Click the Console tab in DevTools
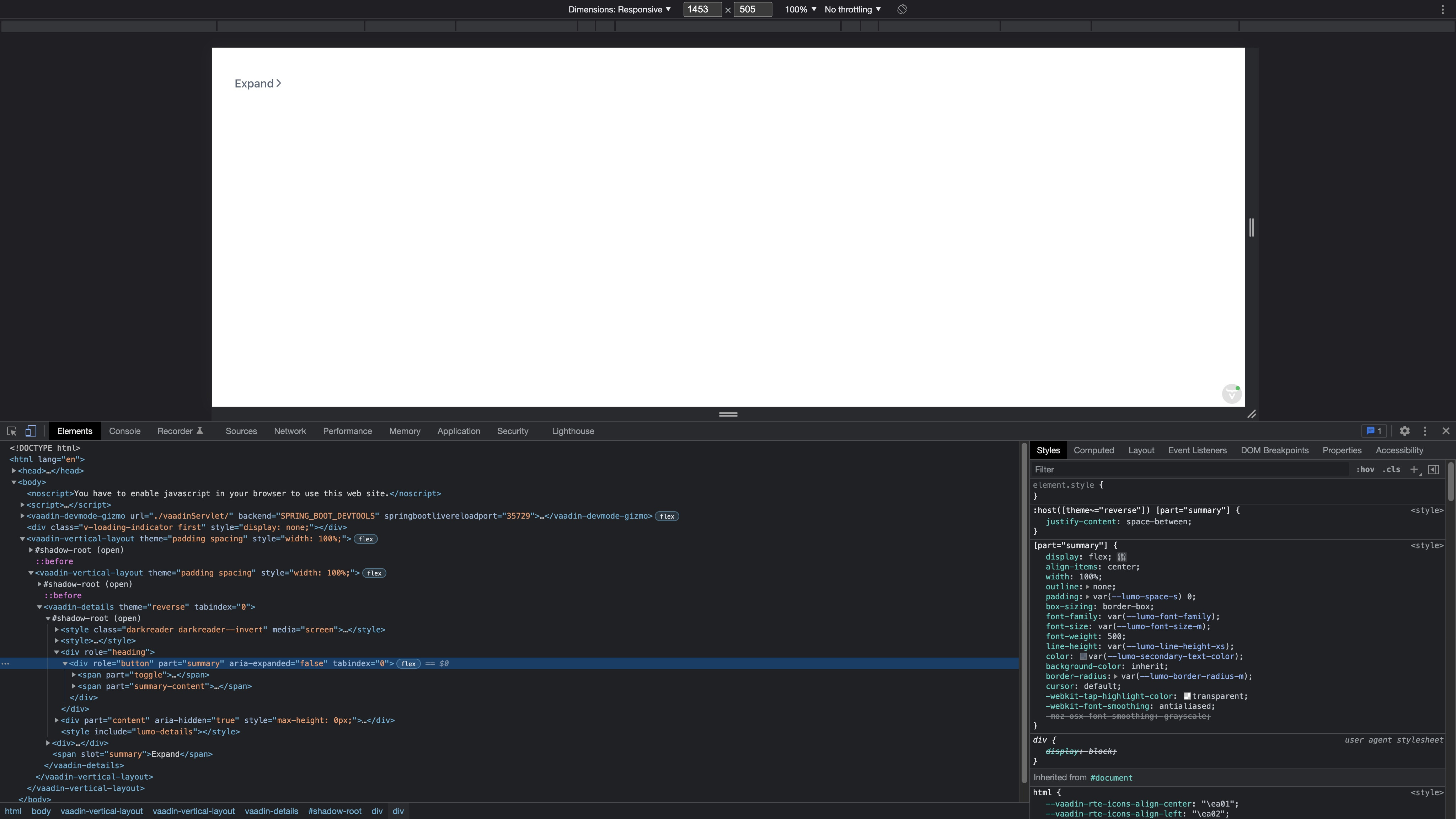Image resolution: width=1456 pixels, height=819 pixels. tap(124, 431)
